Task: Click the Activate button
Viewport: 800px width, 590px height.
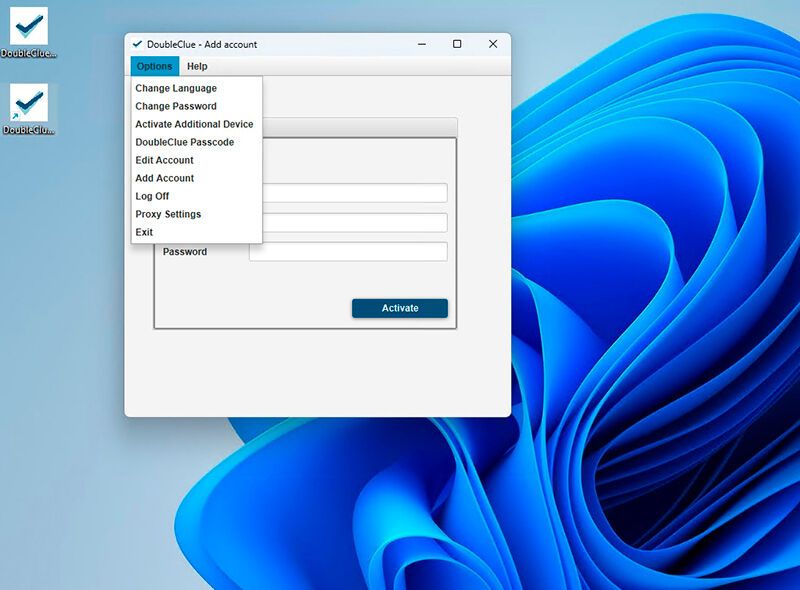Action: pos(400,308)
